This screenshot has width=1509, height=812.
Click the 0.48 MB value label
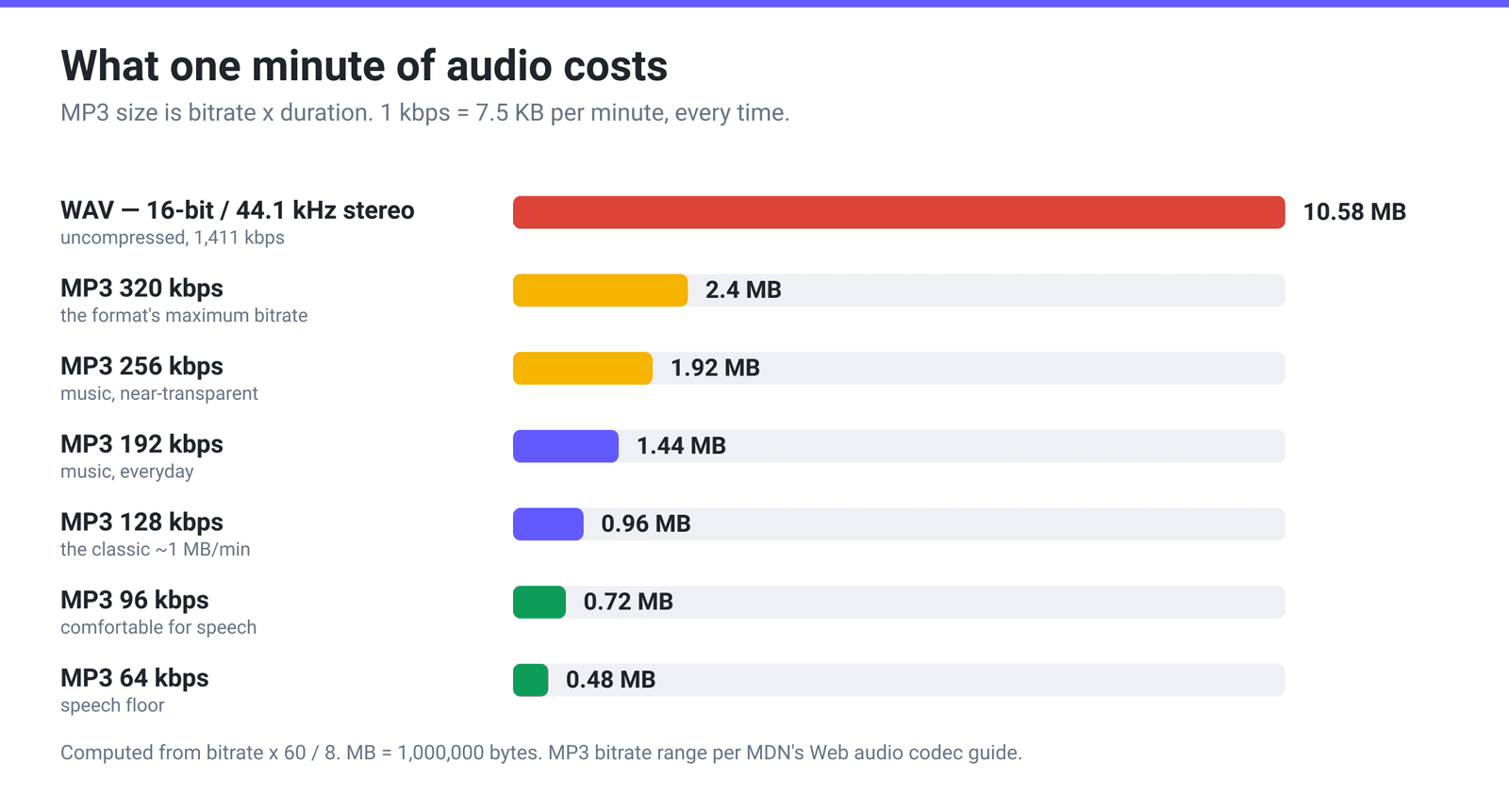pos(610,681)
